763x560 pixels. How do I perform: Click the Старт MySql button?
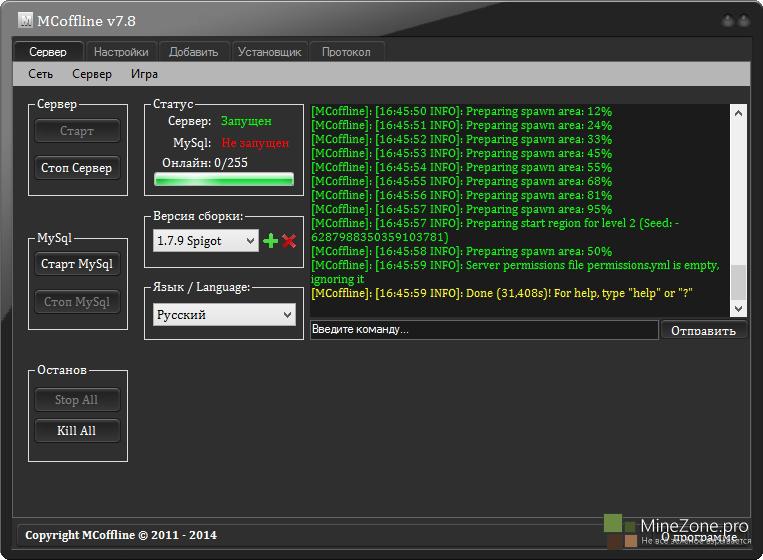click(77, 265)
